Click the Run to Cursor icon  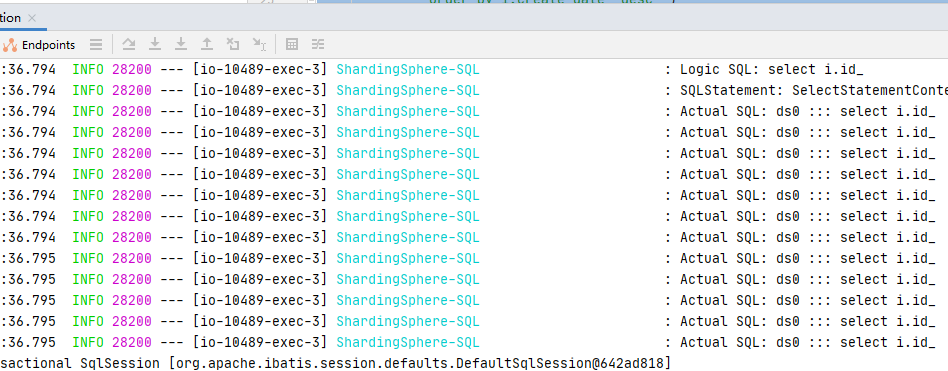(x=259, y=44)
